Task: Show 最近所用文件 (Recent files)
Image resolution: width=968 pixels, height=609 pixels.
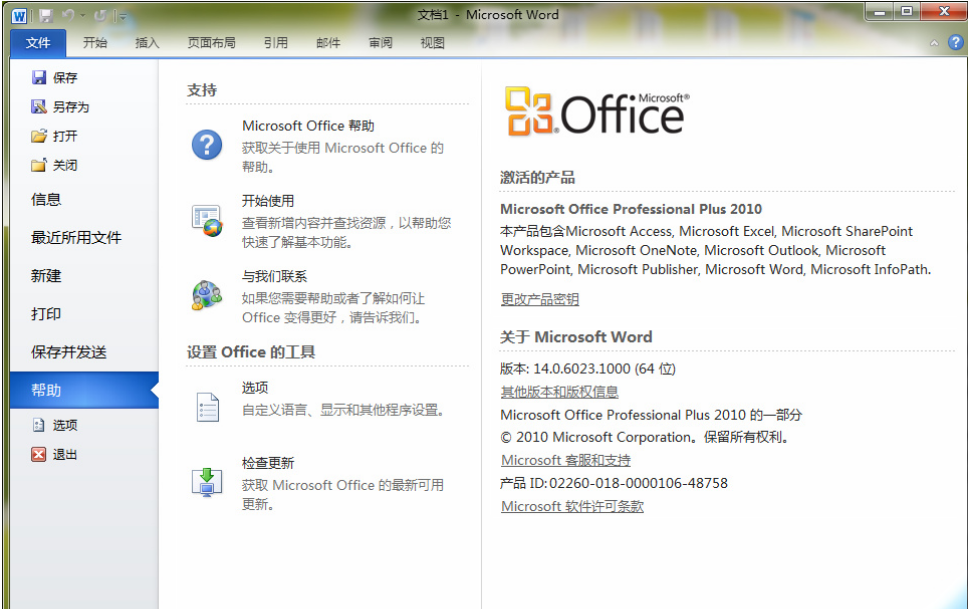Action: 77,238
